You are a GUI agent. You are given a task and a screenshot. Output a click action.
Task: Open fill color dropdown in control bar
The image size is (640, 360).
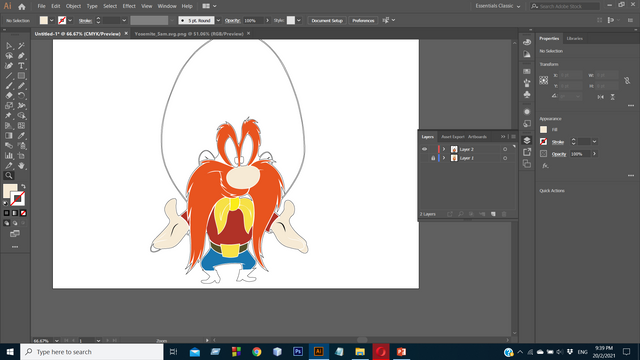coord(51,20)
